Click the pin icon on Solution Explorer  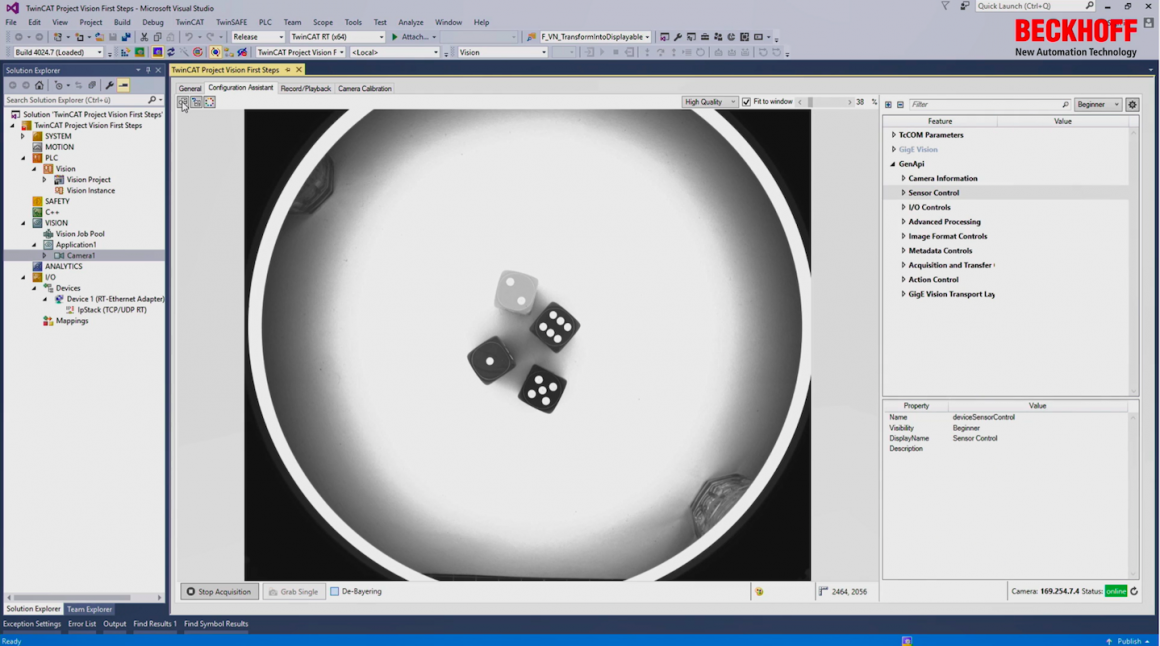[148, 70]
